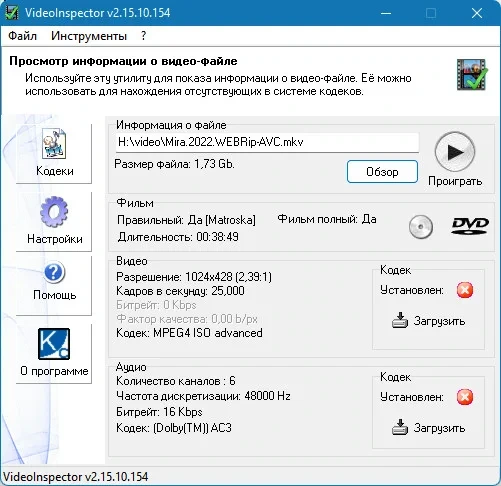Image resolution: width=501 pixels, height=486 pixels.
Task: Click the DVD logo icon
Action: point(470,226)
